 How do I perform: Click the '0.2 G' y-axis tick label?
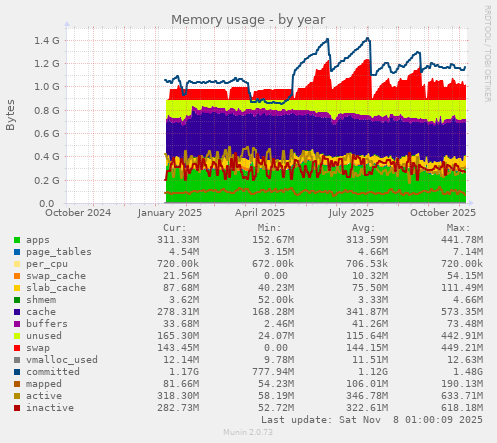pos(47,181)
